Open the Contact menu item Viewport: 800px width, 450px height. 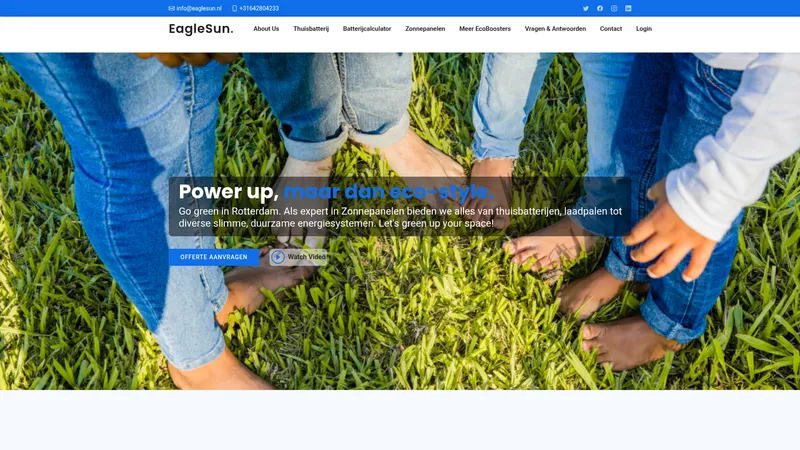point(611,29)
